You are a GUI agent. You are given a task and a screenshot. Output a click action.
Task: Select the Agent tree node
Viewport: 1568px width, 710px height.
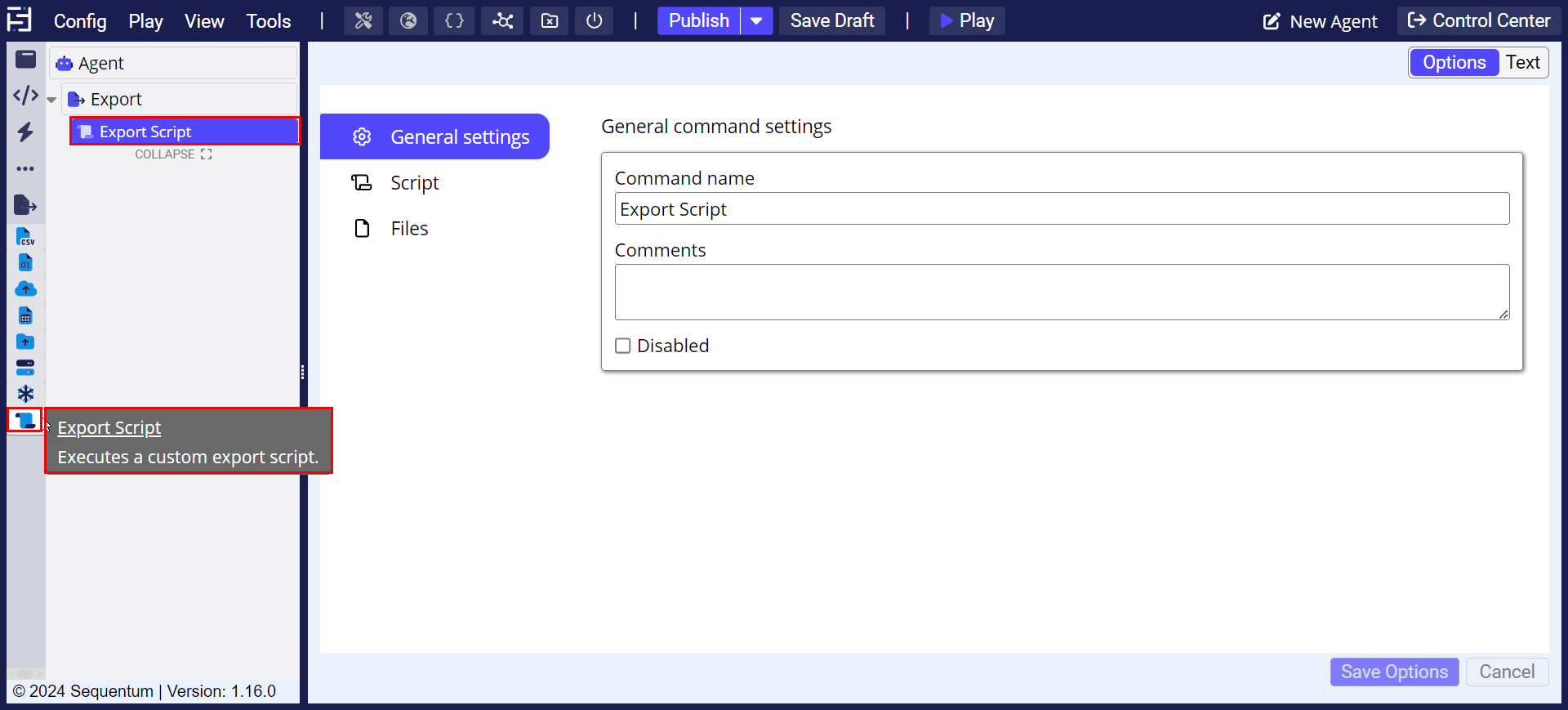[173, 63]
